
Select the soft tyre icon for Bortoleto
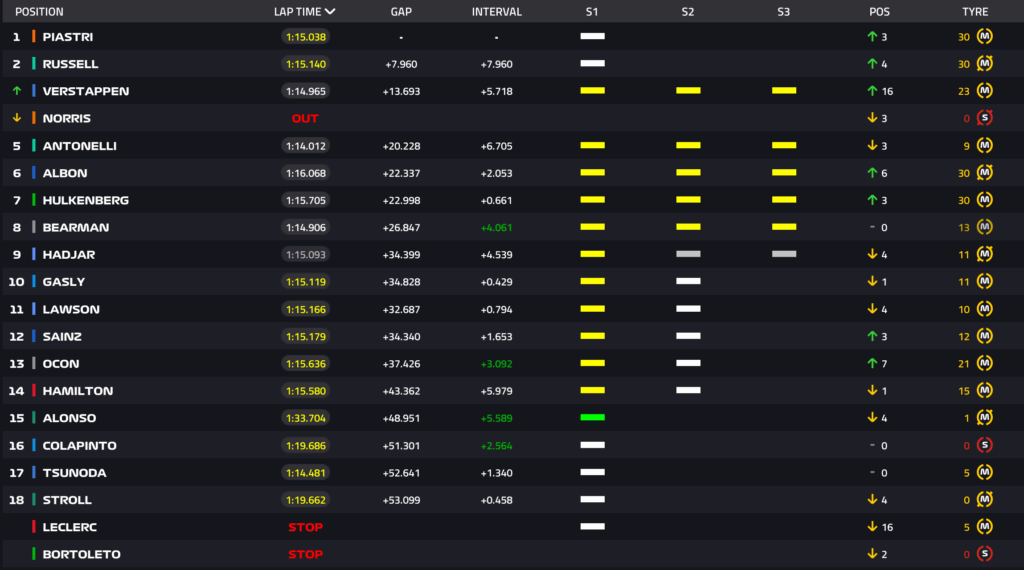tap(984, 554)
